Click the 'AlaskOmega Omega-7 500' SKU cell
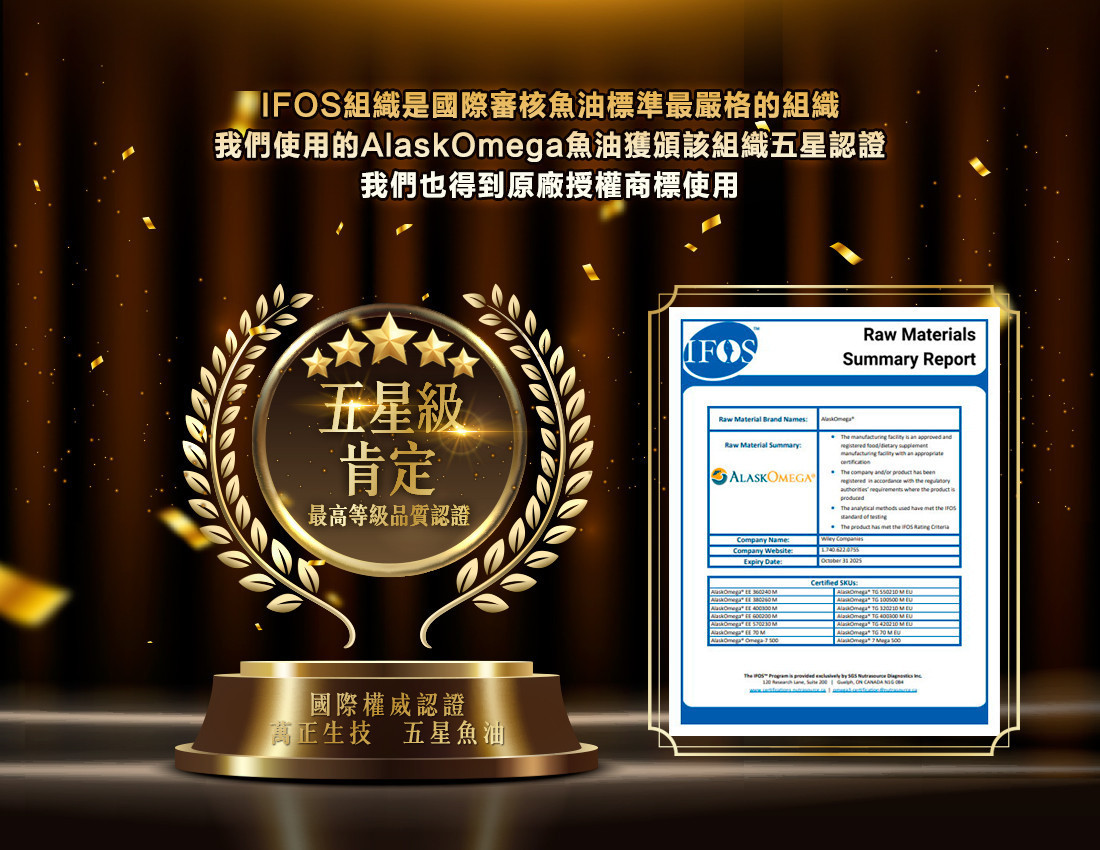 [771, 640]
